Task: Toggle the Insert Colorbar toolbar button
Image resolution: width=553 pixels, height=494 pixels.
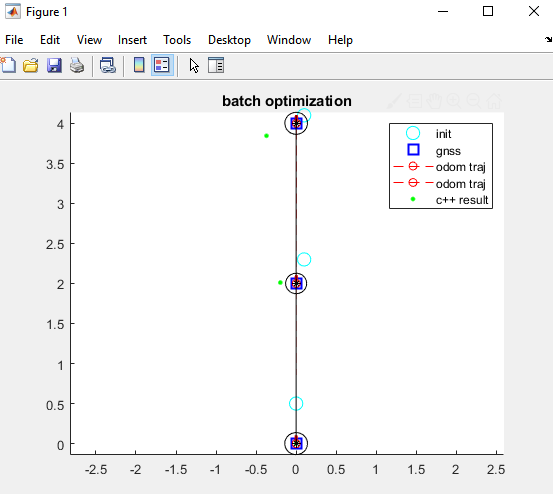Action: point(139,65)
